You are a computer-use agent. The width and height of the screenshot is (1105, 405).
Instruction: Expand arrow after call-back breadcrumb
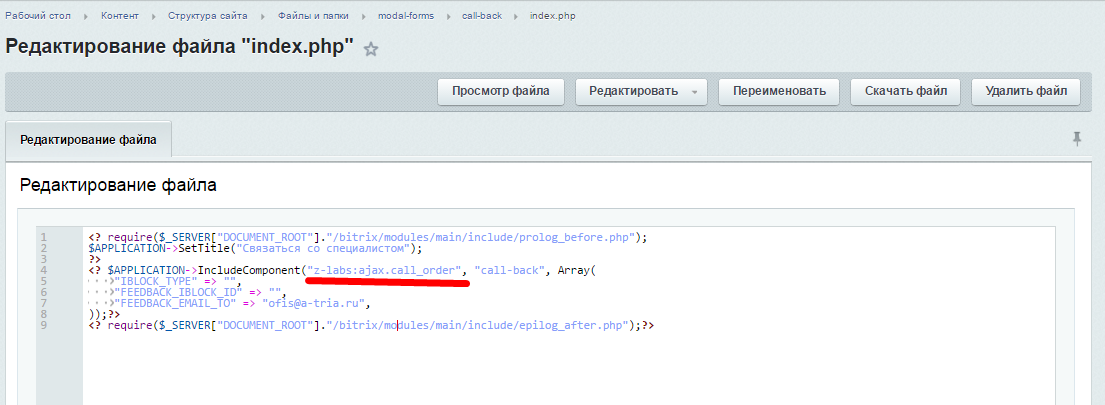point(517,15)
